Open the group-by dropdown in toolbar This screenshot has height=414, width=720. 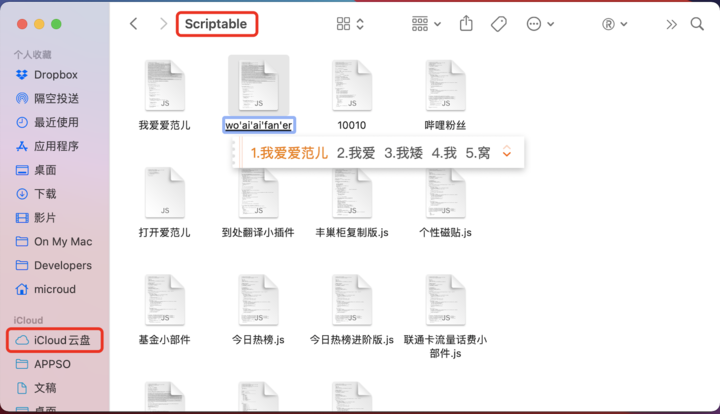(426, 24)
